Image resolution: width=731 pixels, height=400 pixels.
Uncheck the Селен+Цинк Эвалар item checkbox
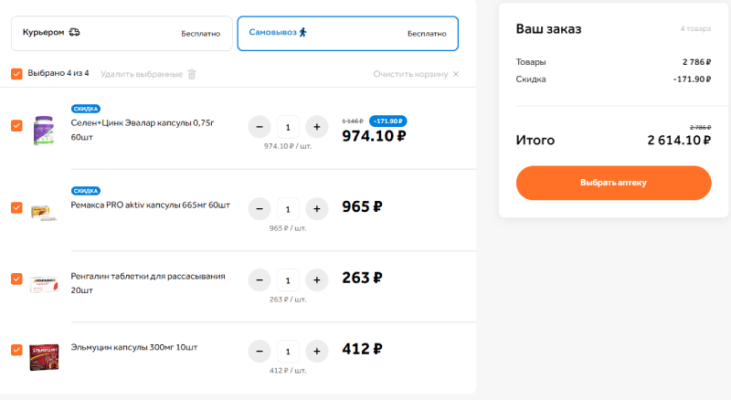coord(16,126)
